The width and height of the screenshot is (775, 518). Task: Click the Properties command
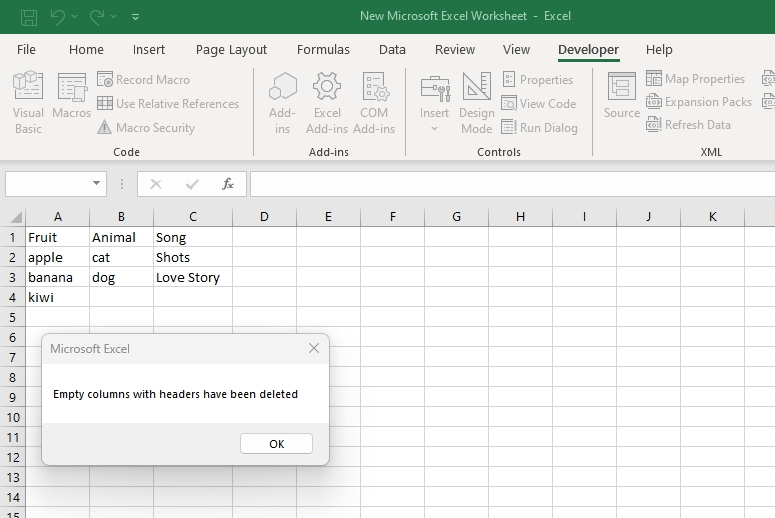click(538, 80)
